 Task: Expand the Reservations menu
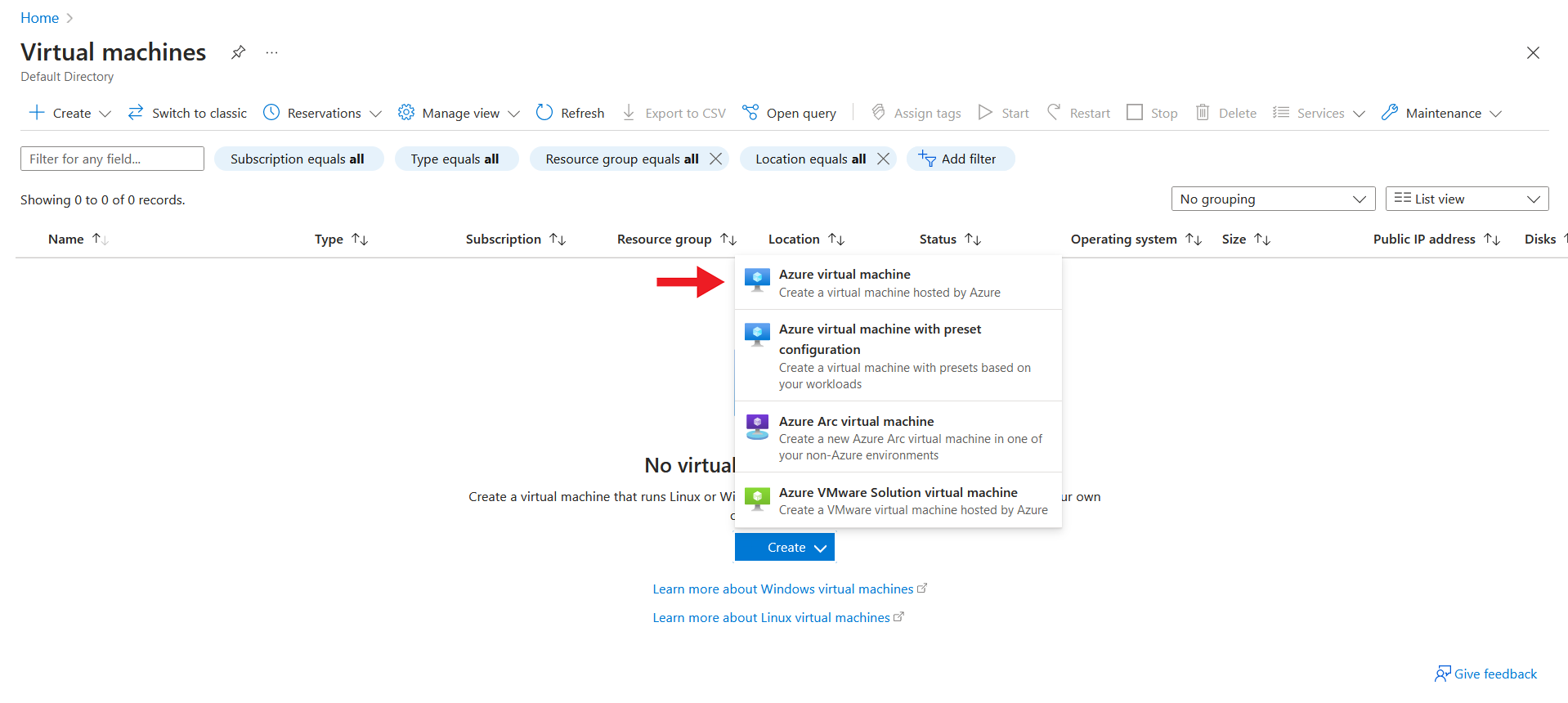click(x=322, y=113)
